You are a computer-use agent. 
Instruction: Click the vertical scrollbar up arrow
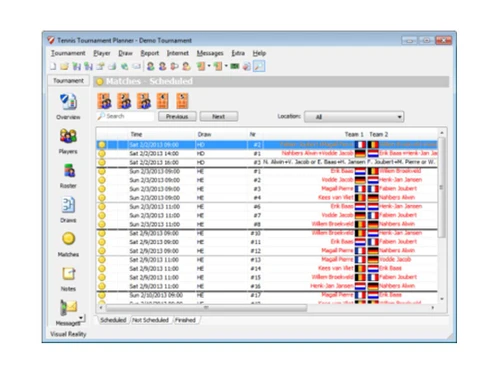coord(442,133)
